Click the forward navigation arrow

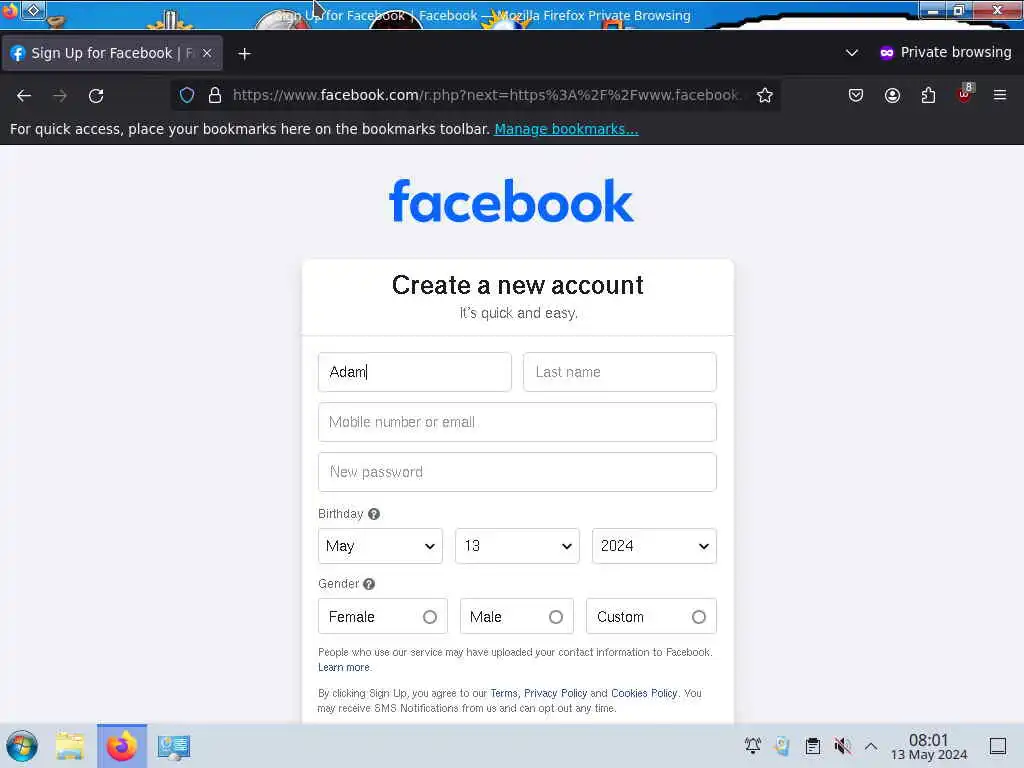pyautogui.click(x=60, y=96)
